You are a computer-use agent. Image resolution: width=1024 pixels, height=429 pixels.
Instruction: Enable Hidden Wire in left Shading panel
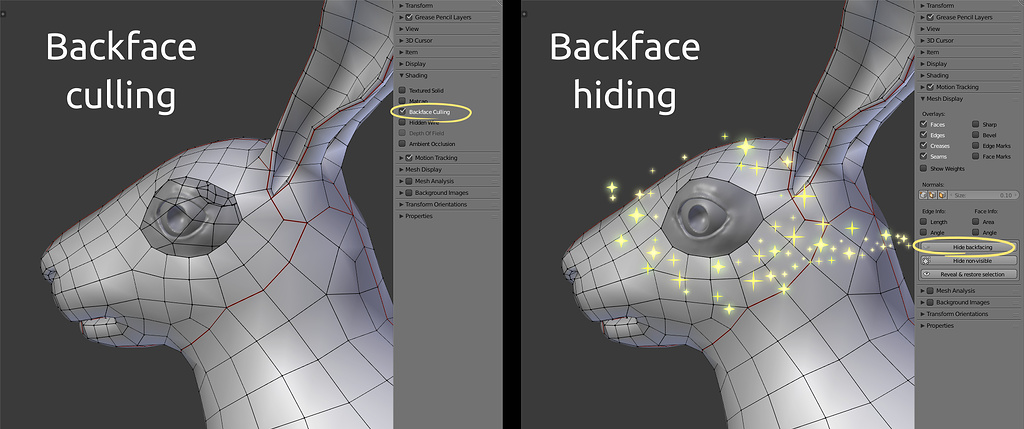tap(402, 122)
